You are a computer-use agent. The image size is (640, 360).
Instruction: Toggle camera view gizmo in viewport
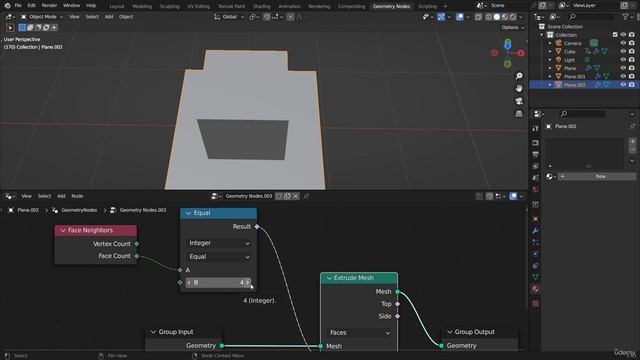point(519,101)
